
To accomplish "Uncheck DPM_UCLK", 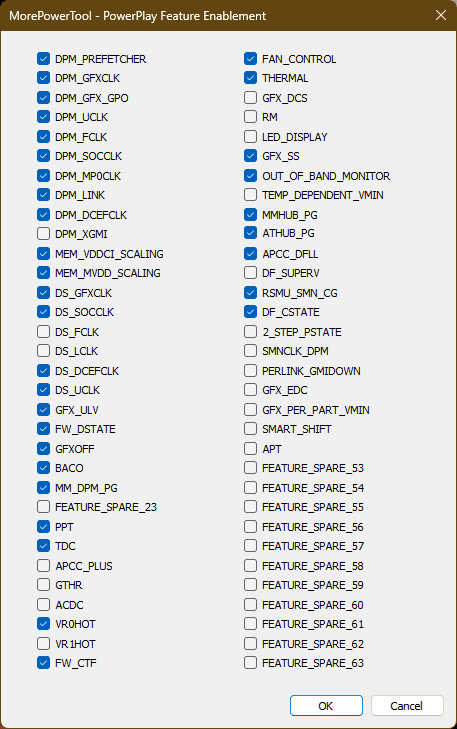I will coord(43,117).
